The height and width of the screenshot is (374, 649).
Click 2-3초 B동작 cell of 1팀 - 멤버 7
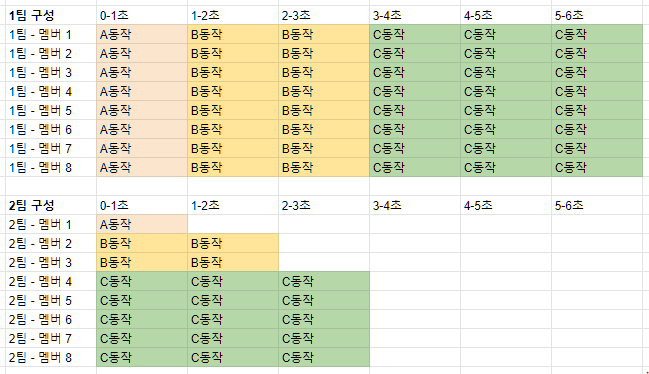coord(324,149)
